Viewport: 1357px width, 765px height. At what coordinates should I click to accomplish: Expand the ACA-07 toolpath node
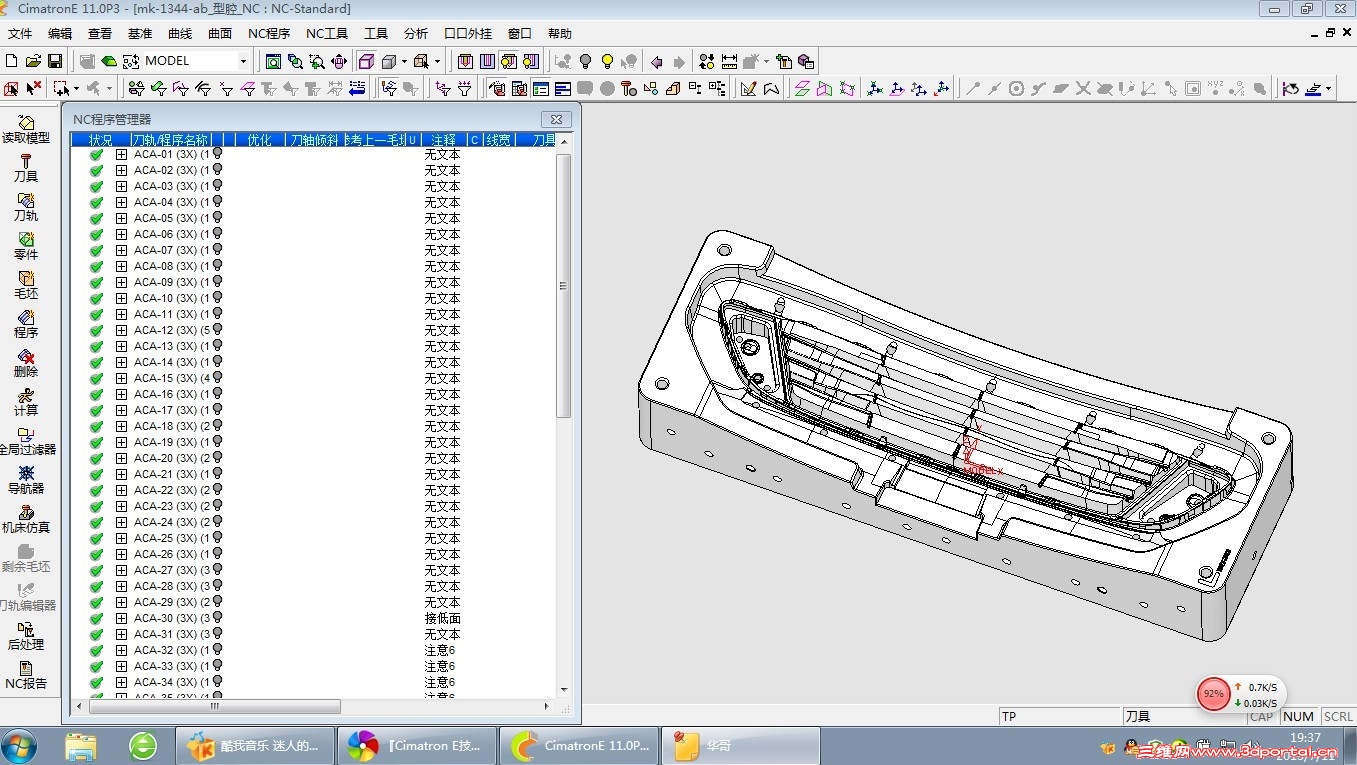point(122,251)
